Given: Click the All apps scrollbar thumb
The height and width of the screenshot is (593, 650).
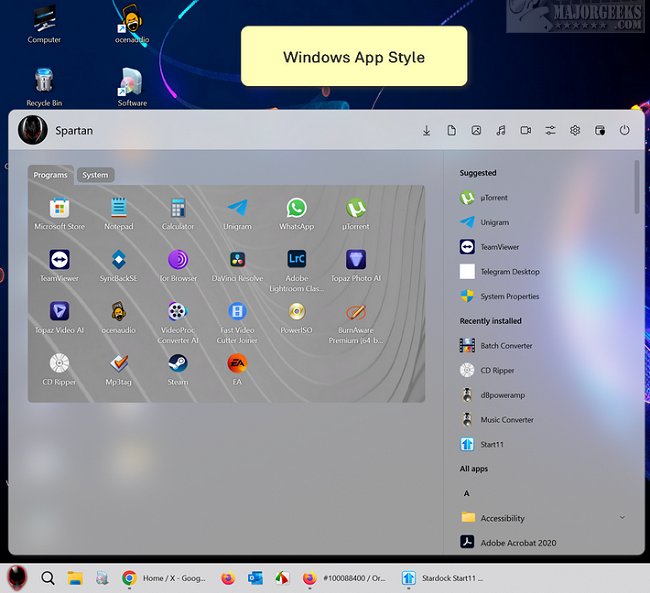Looking at the screenshot, I should click(636, 187).
